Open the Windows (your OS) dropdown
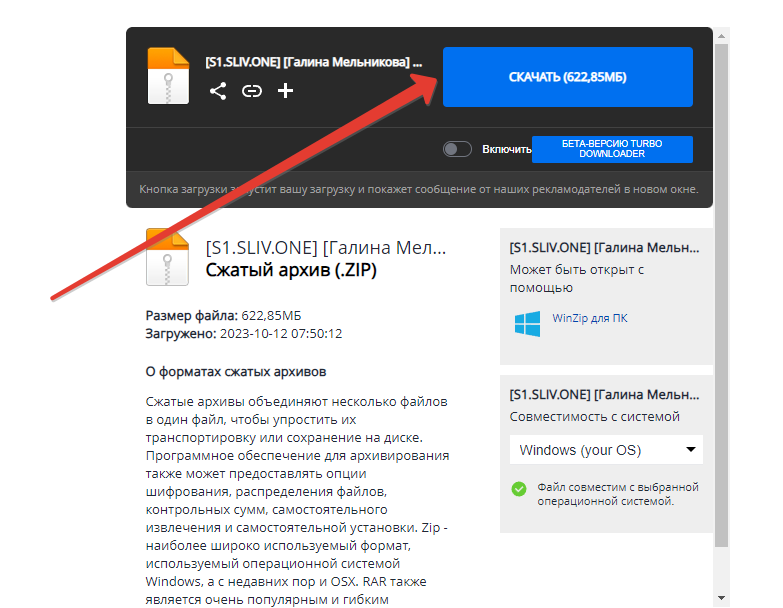This screenshot has height=608, width=783. 606,450
